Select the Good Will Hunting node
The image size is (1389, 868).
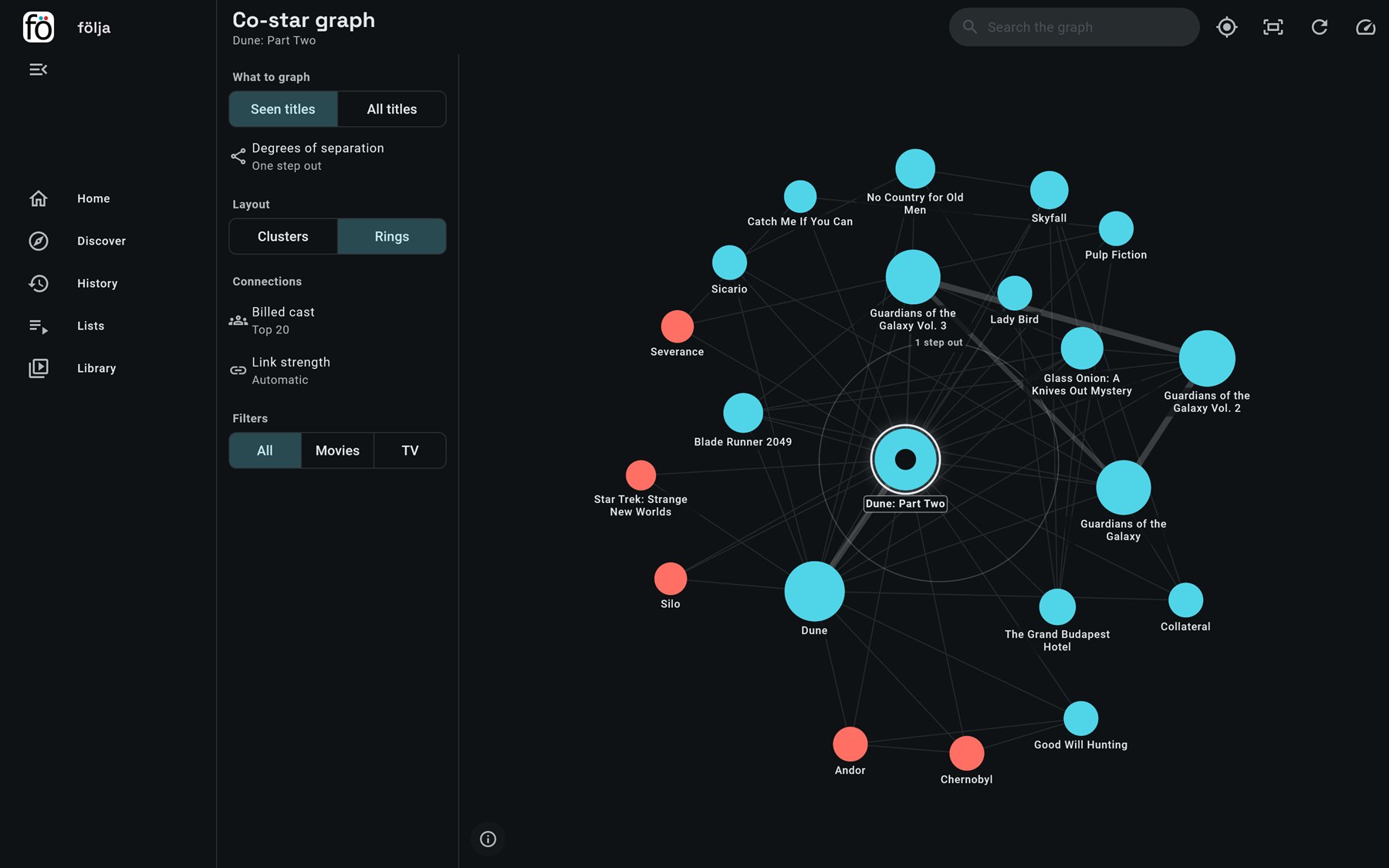[x=1080, y=718]
